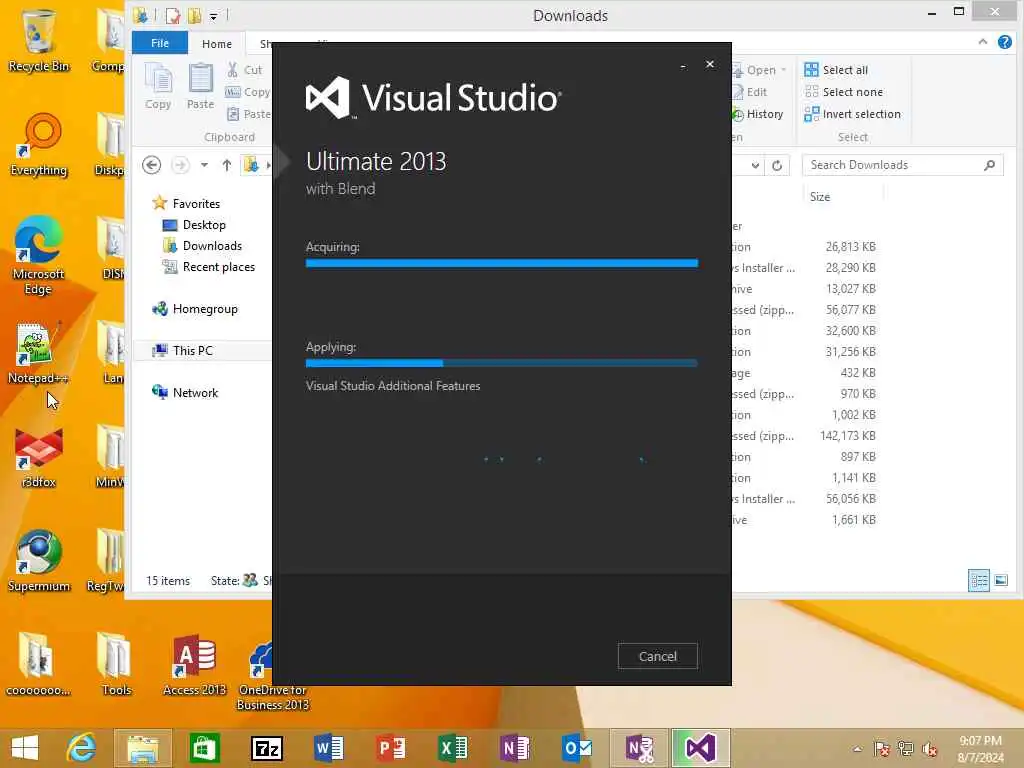Collapse the Explorer ribbon chevron

pyautogui.click(x=983, y=42)
